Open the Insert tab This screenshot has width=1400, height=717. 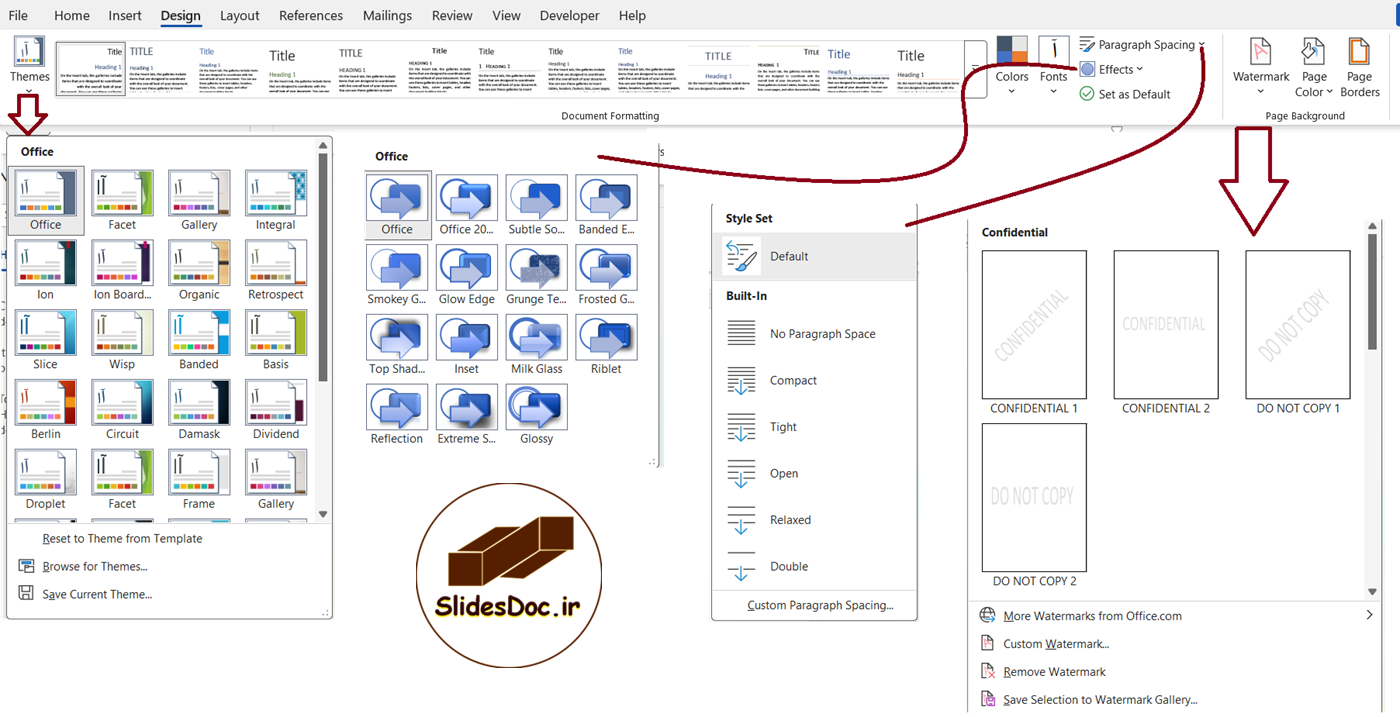tap(125, 16)
